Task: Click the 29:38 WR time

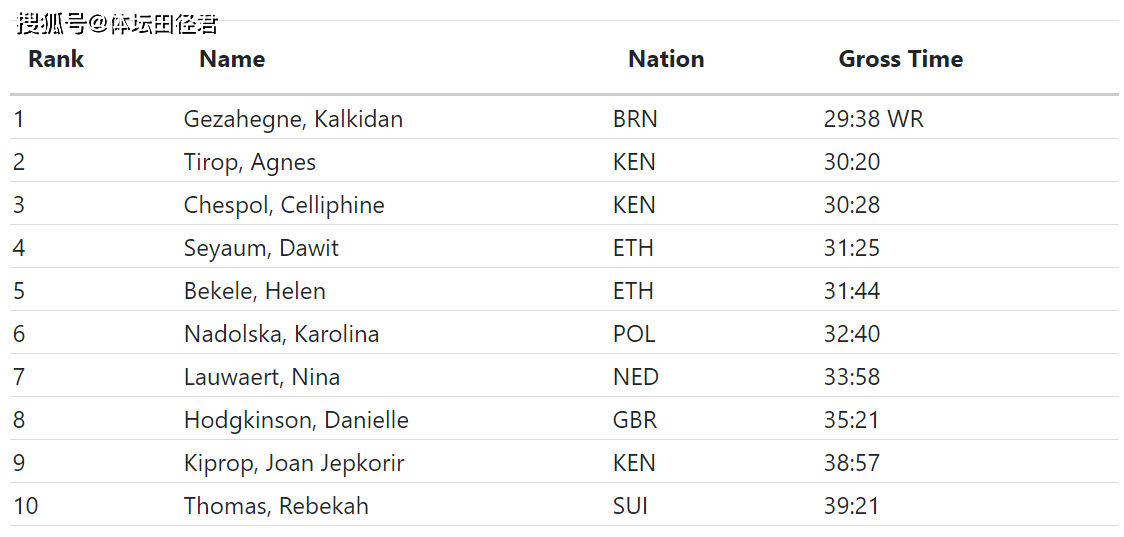Action: click(873, 119)
